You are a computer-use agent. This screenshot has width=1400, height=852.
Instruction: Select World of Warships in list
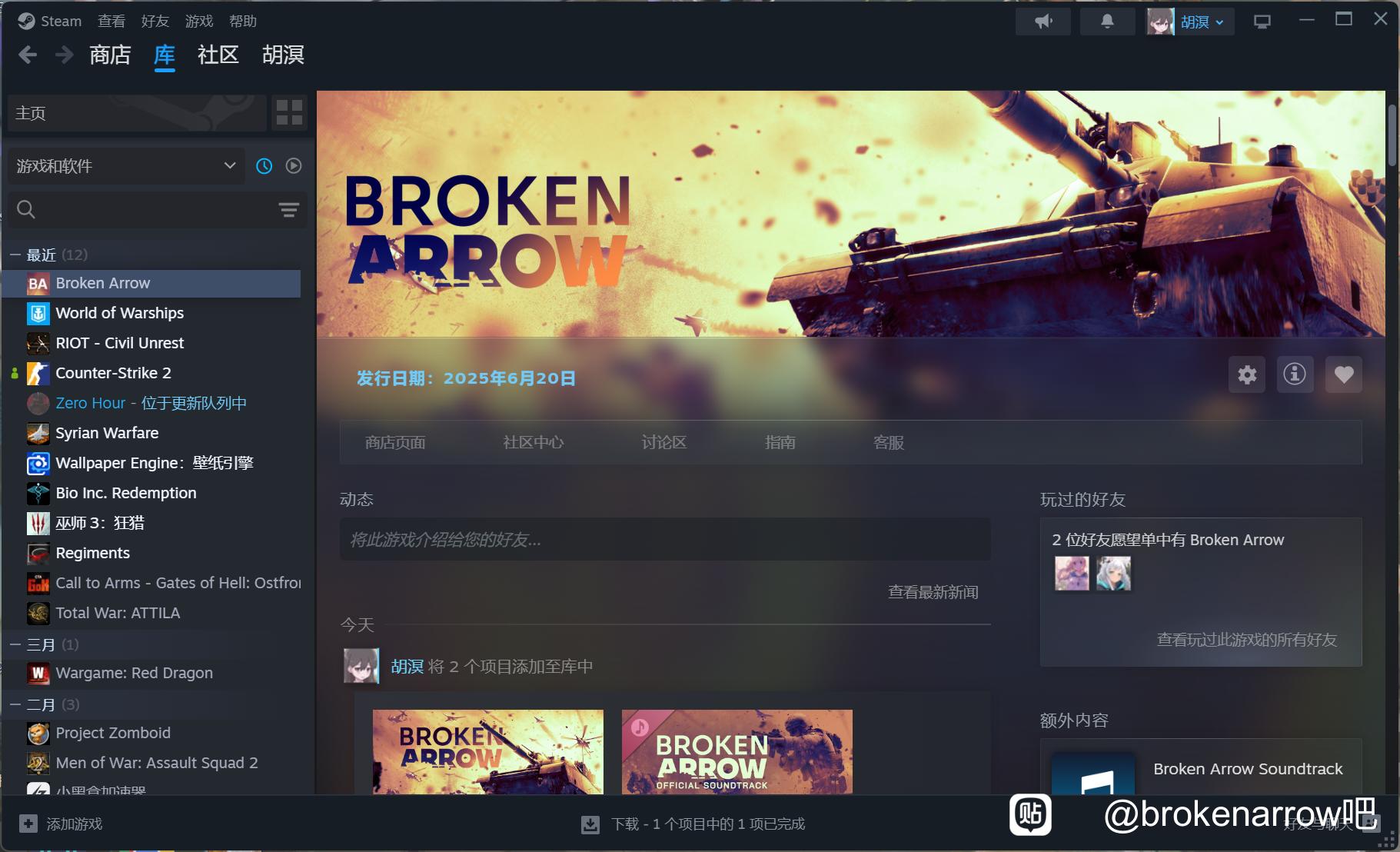[x=151, y=313]
